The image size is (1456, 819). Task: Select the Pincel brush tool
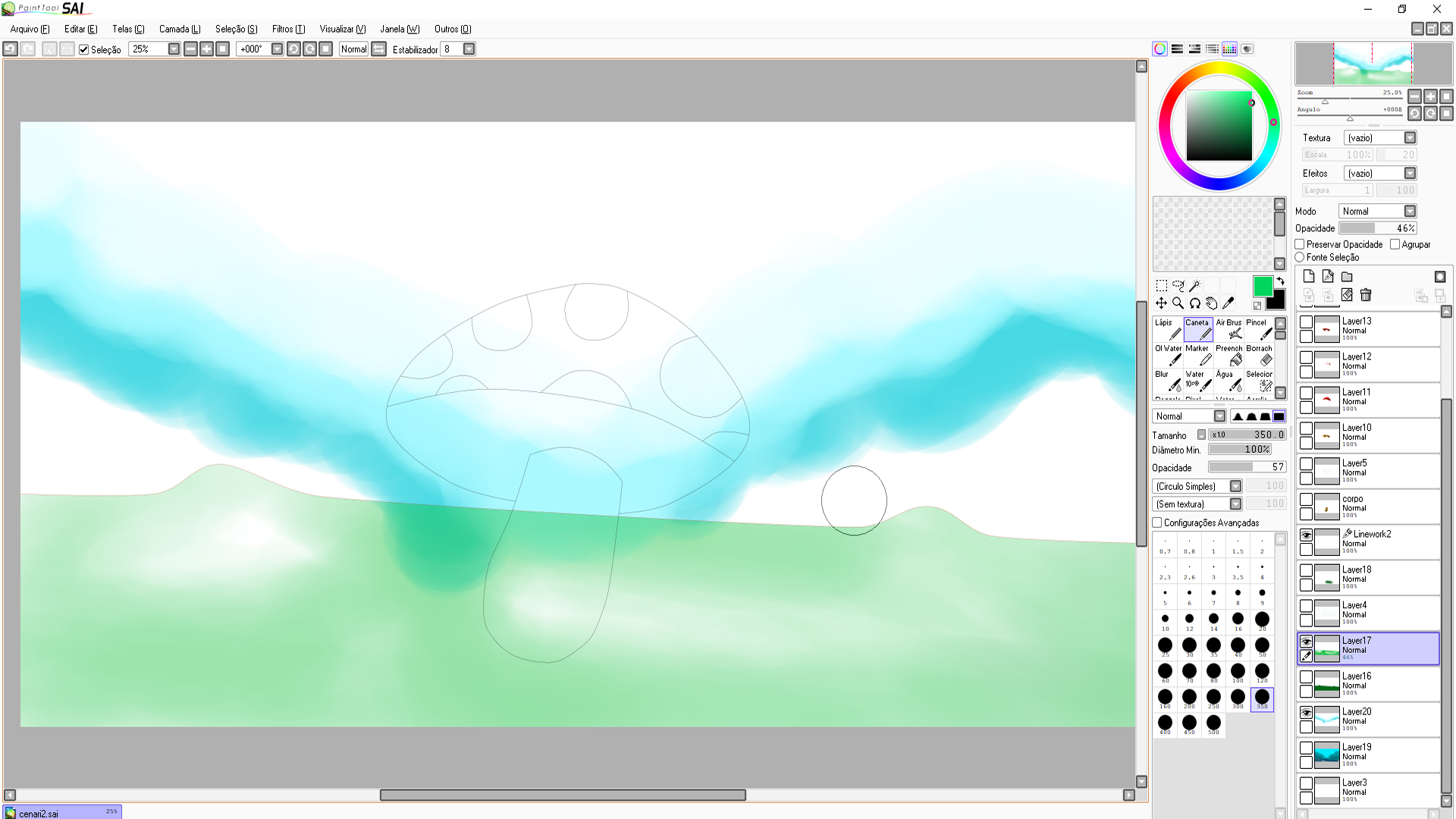1259,329
